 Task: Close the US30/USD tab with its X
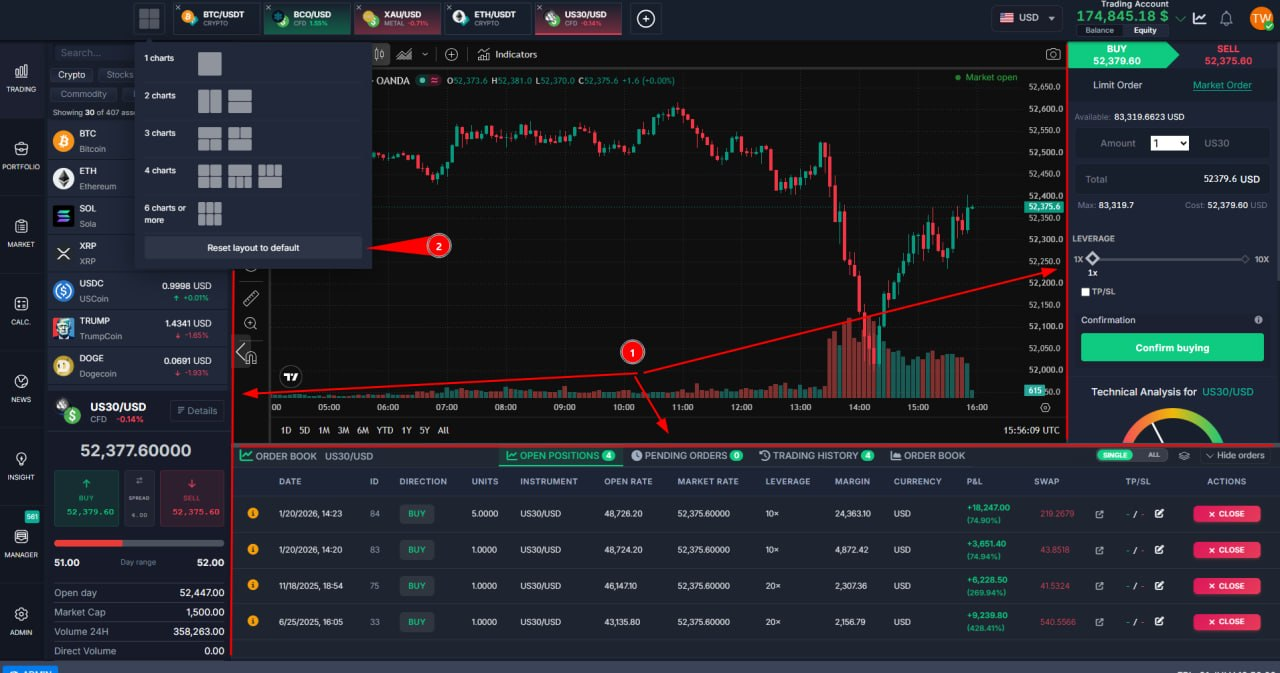click(x=541, y=8)
